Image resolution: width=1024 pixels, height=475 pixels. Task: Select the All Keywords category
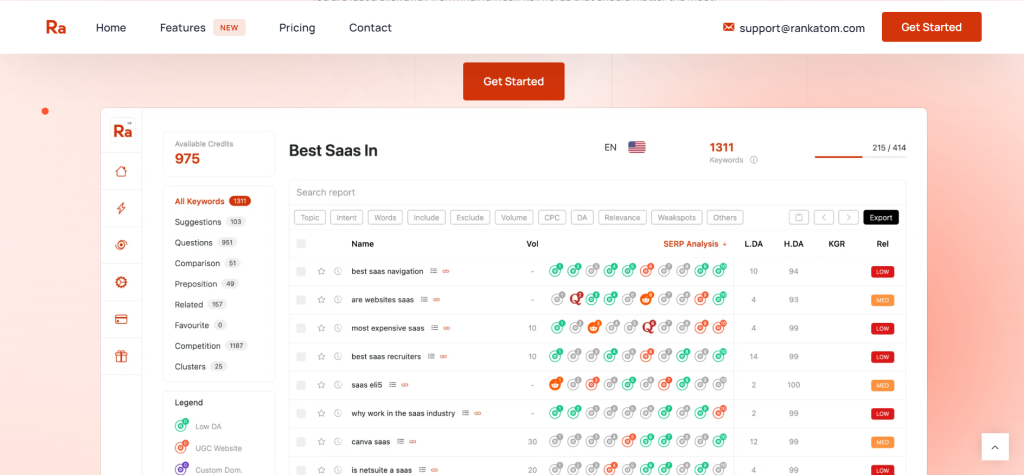[213, 201]
